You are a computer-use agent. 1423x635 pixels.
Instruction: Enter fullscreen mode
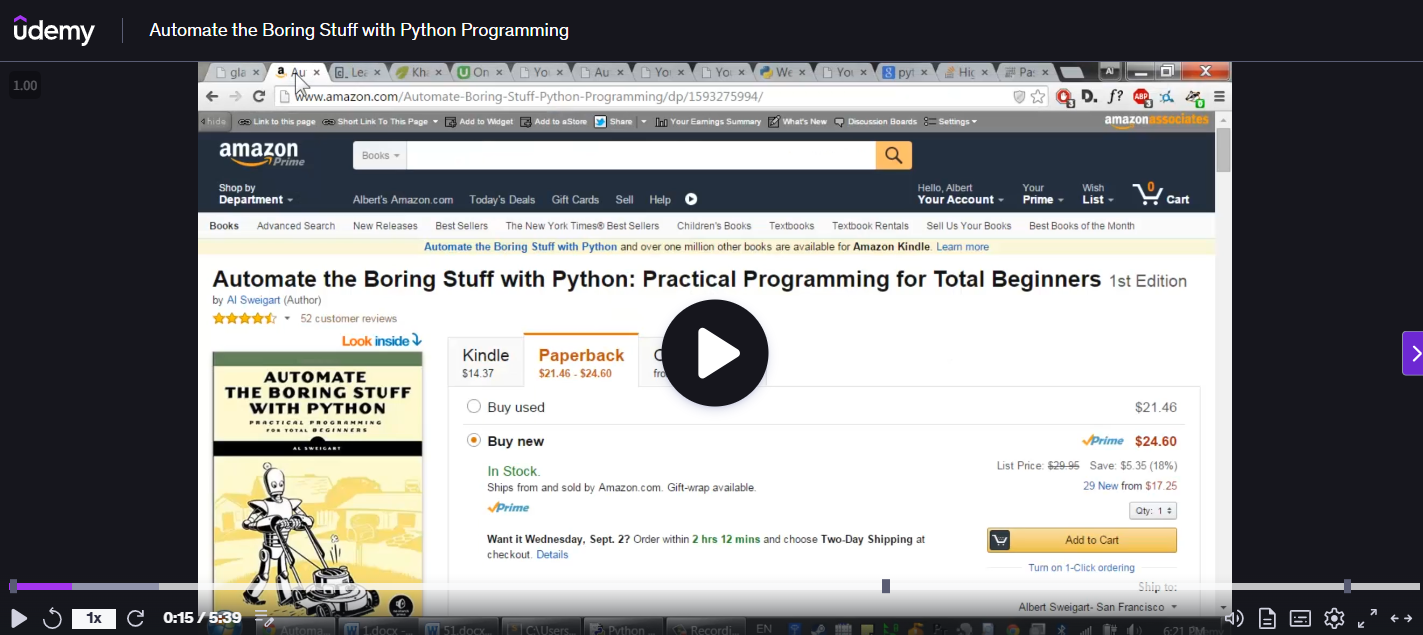[x=1367, y=618]
